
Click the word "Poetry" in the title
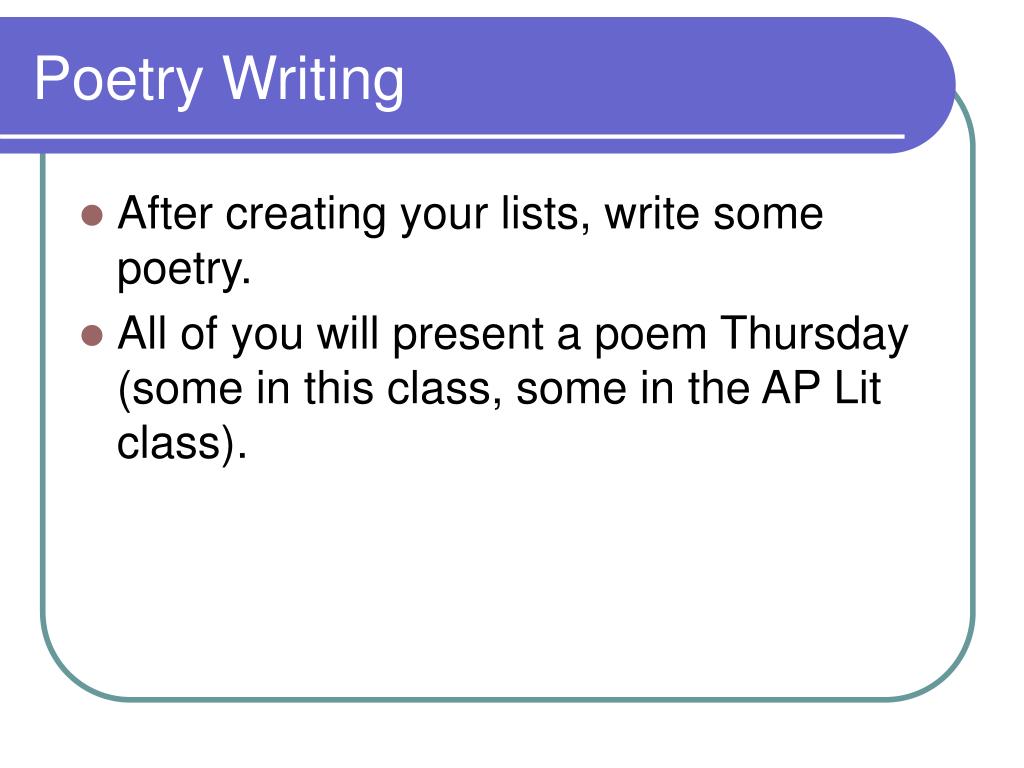tap(118, 80)
